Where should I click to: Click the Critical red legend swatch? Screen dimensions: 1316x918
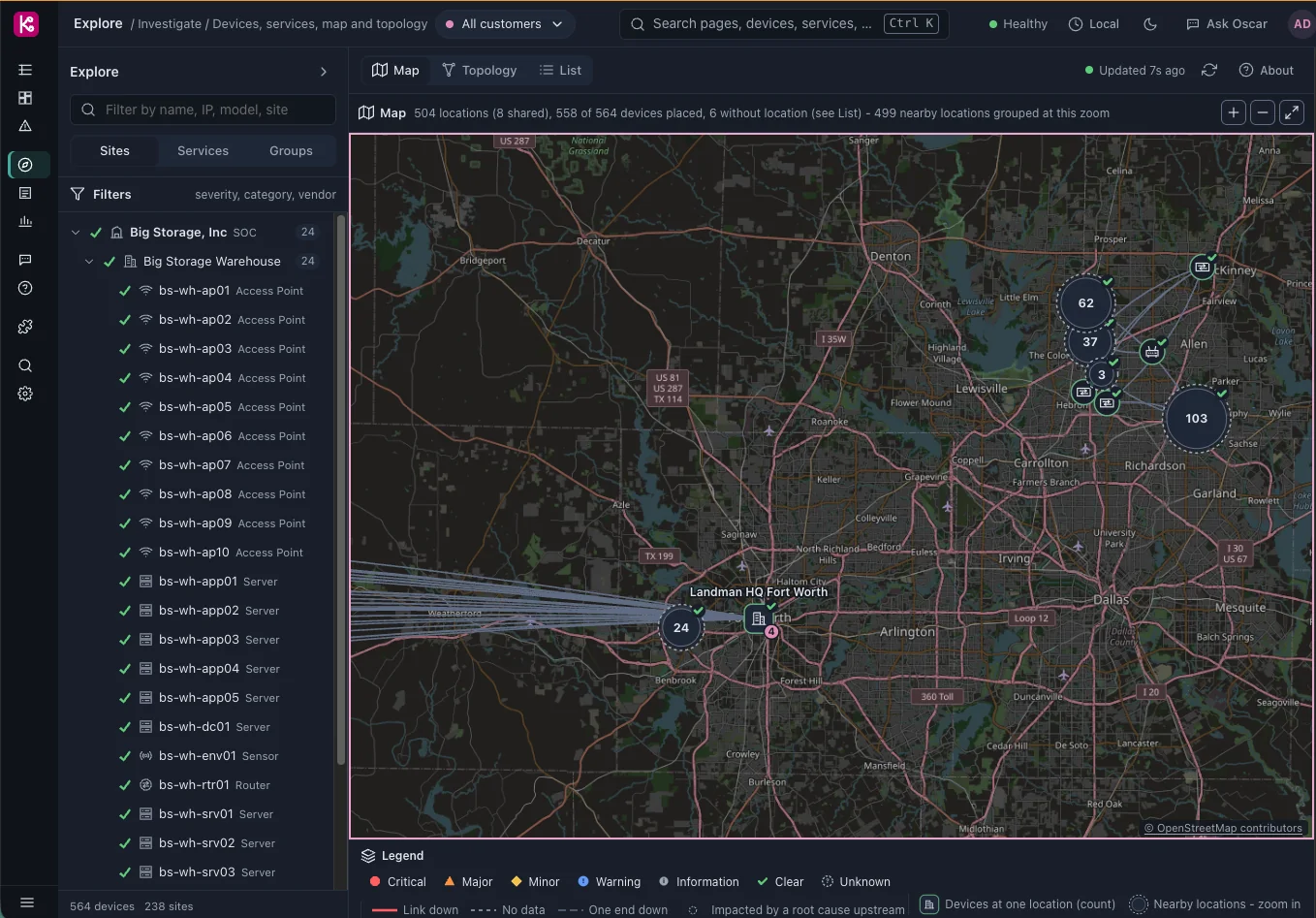click(x=375, y=882)
